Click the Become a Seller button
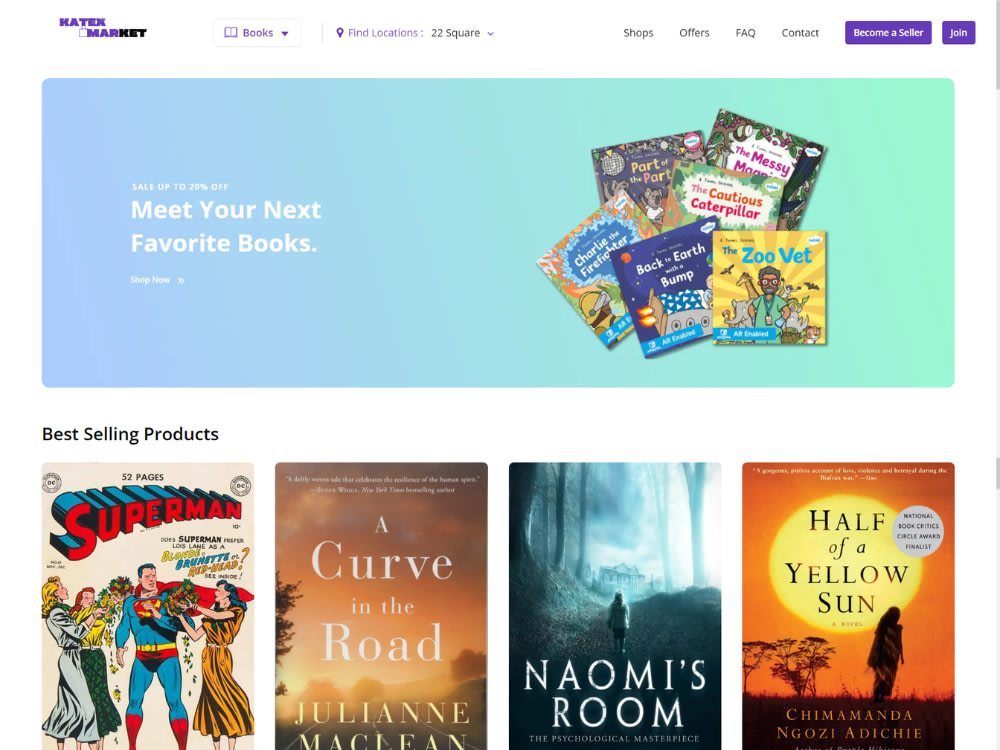The image size is (1000, 750). click(x=888, y=33)
